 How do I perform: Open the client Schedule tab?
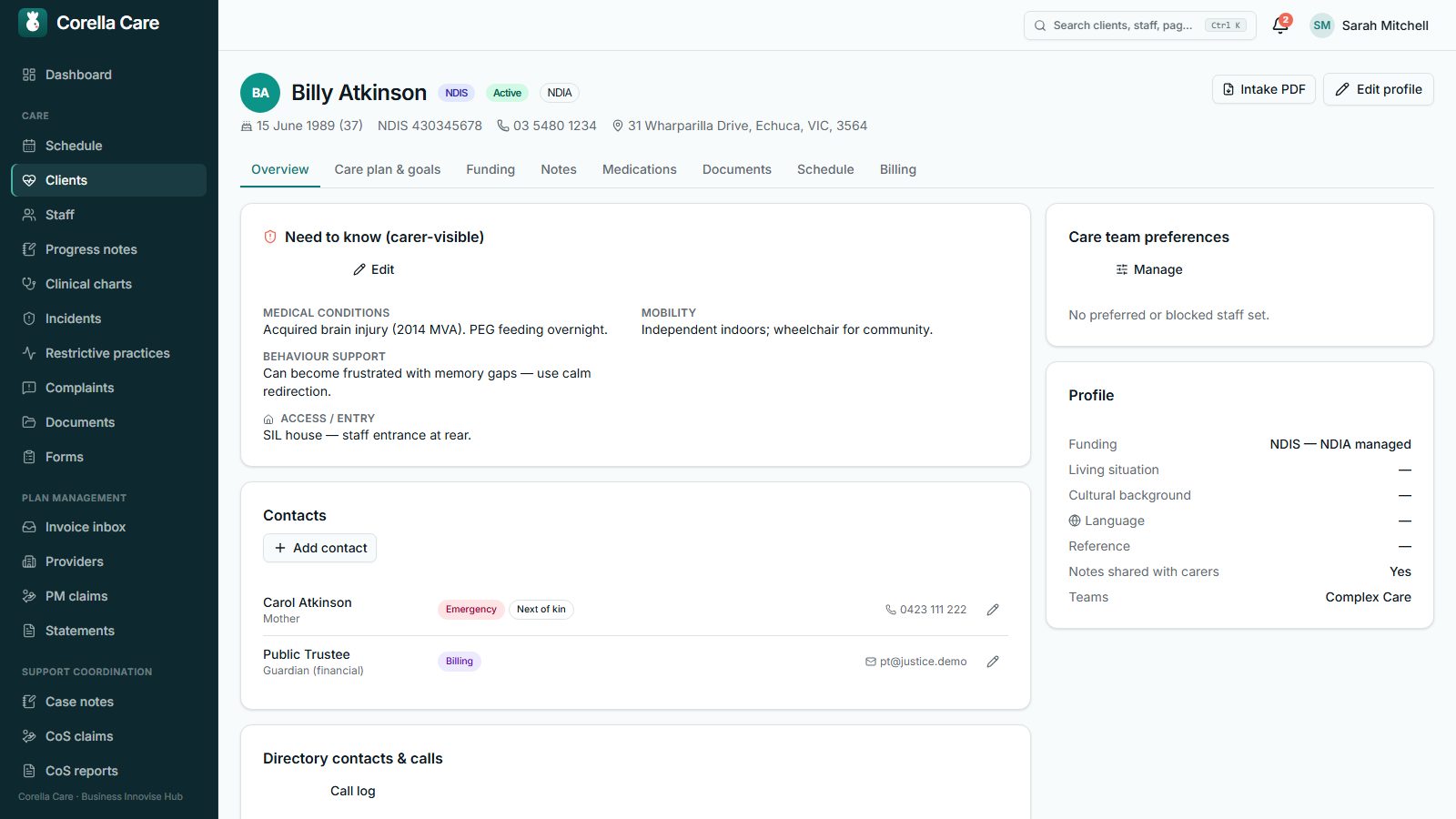point(825,169)
